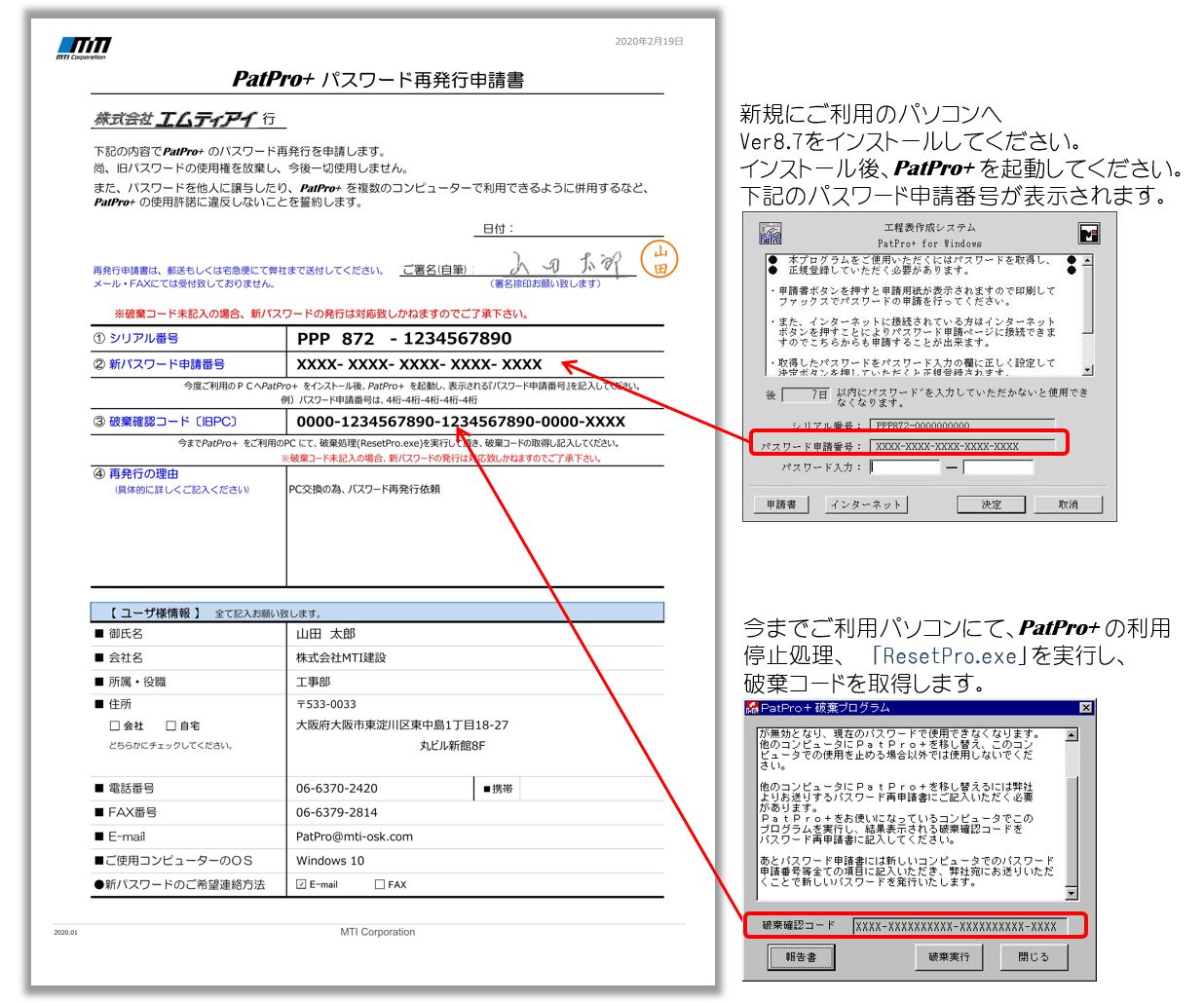
Task: Click the 破棄実行 button
Action: pos(949,957)
